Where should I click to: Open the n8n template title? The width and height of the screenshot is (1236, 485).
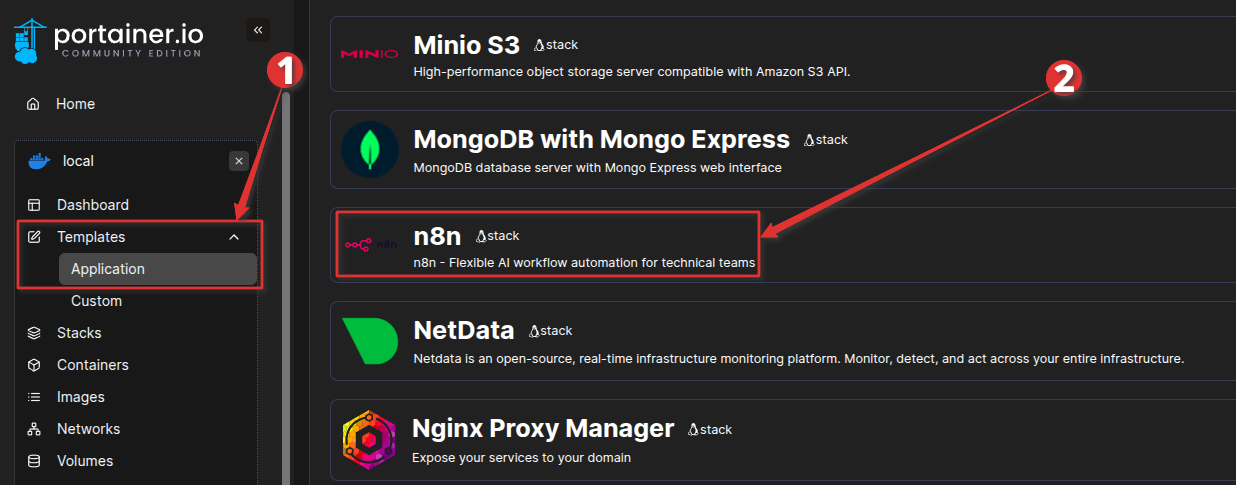pos(437,236)
